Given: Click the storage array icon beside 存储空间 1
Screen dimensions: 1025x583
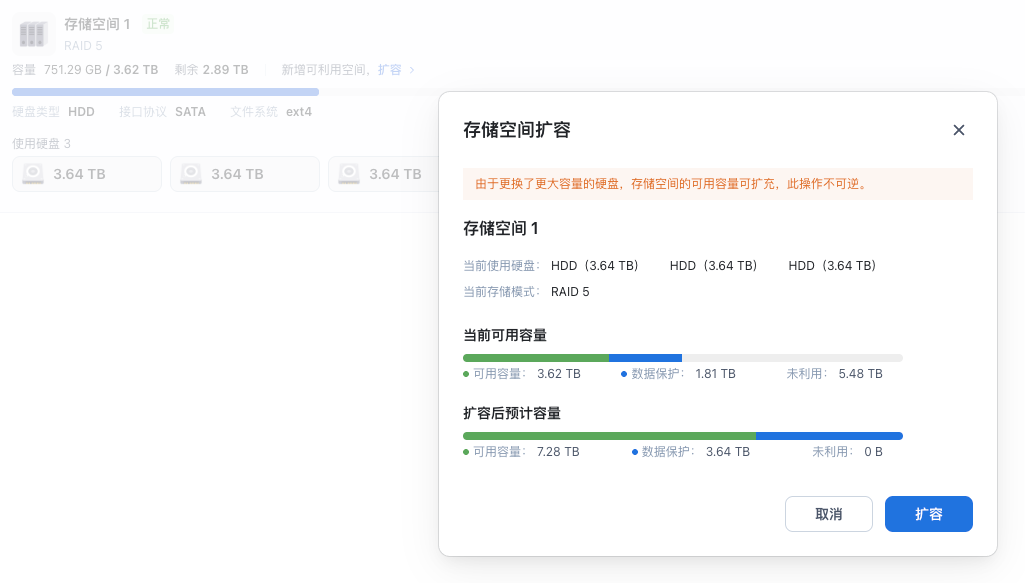Looking at the screenshot, I should pos(32,32).
